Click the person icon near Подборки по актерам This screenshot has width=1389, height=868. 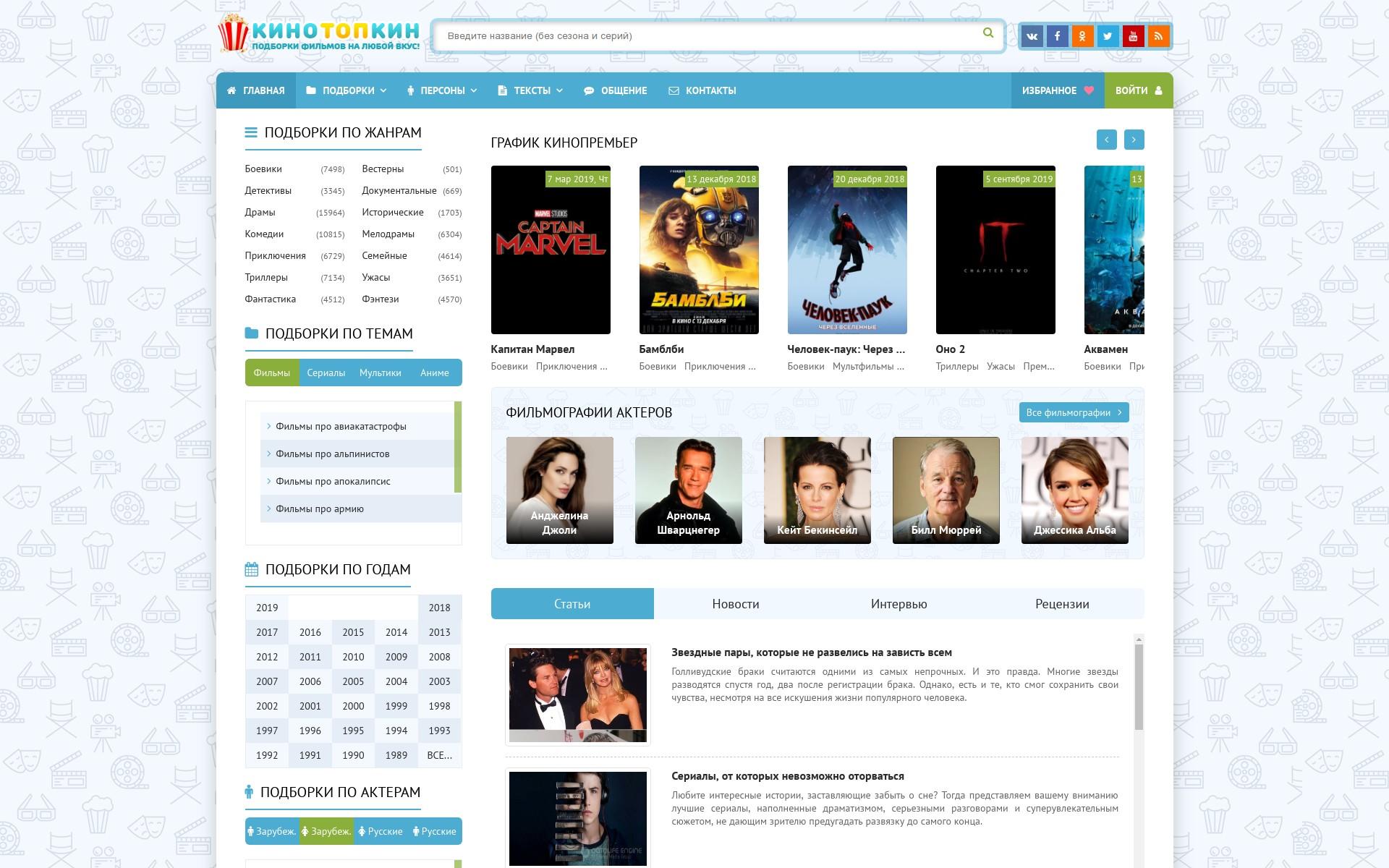click(x=249, y=792)
